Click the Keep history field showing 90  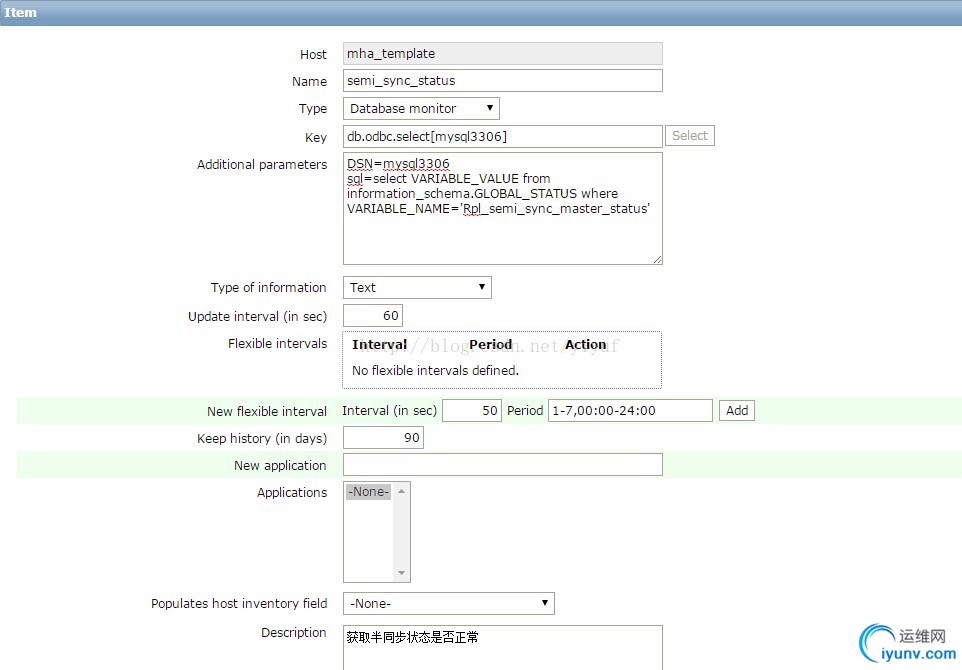coord(383,437)
